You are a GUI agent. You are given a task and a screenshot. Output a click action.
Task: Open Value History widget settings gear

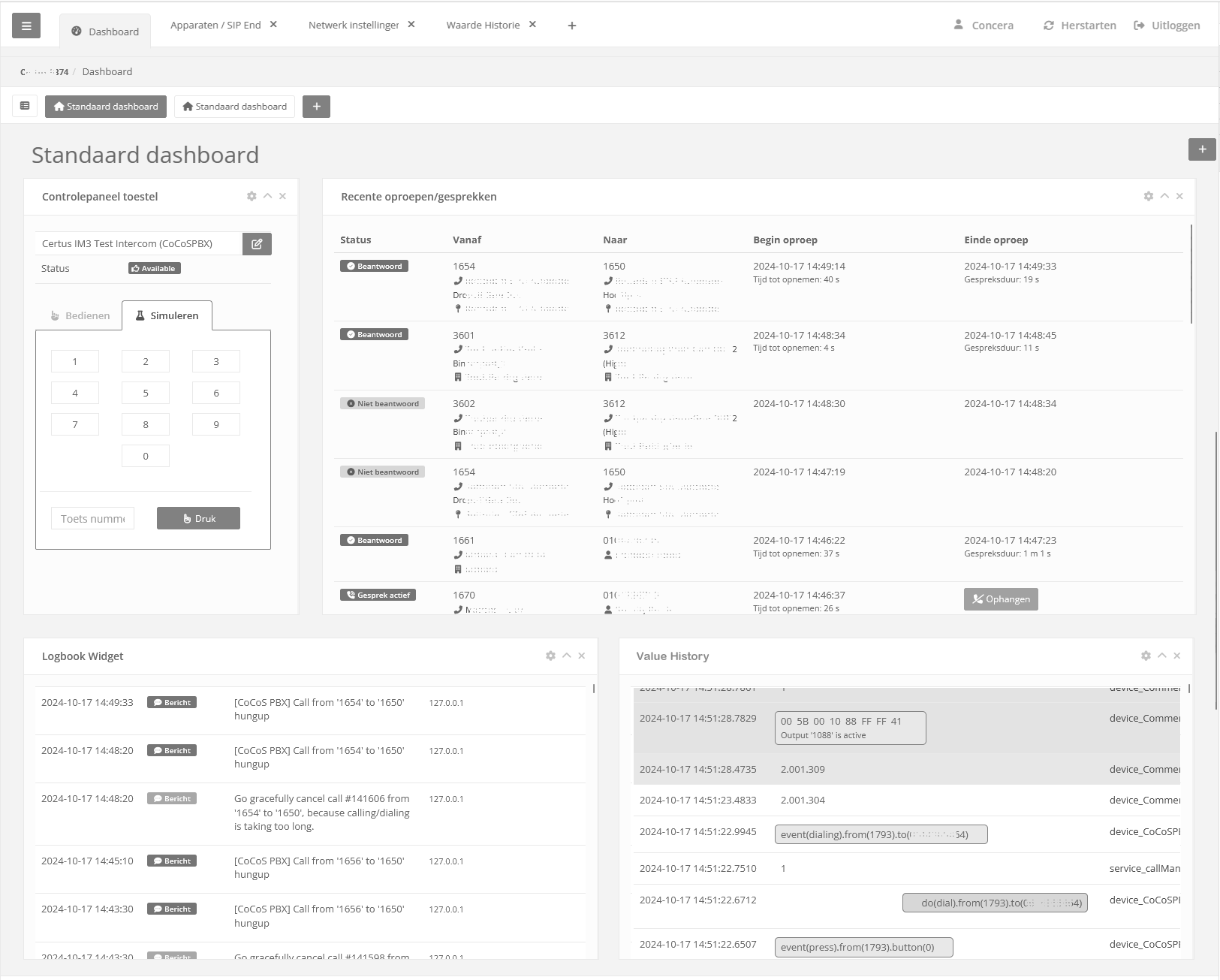point(1146,656)
